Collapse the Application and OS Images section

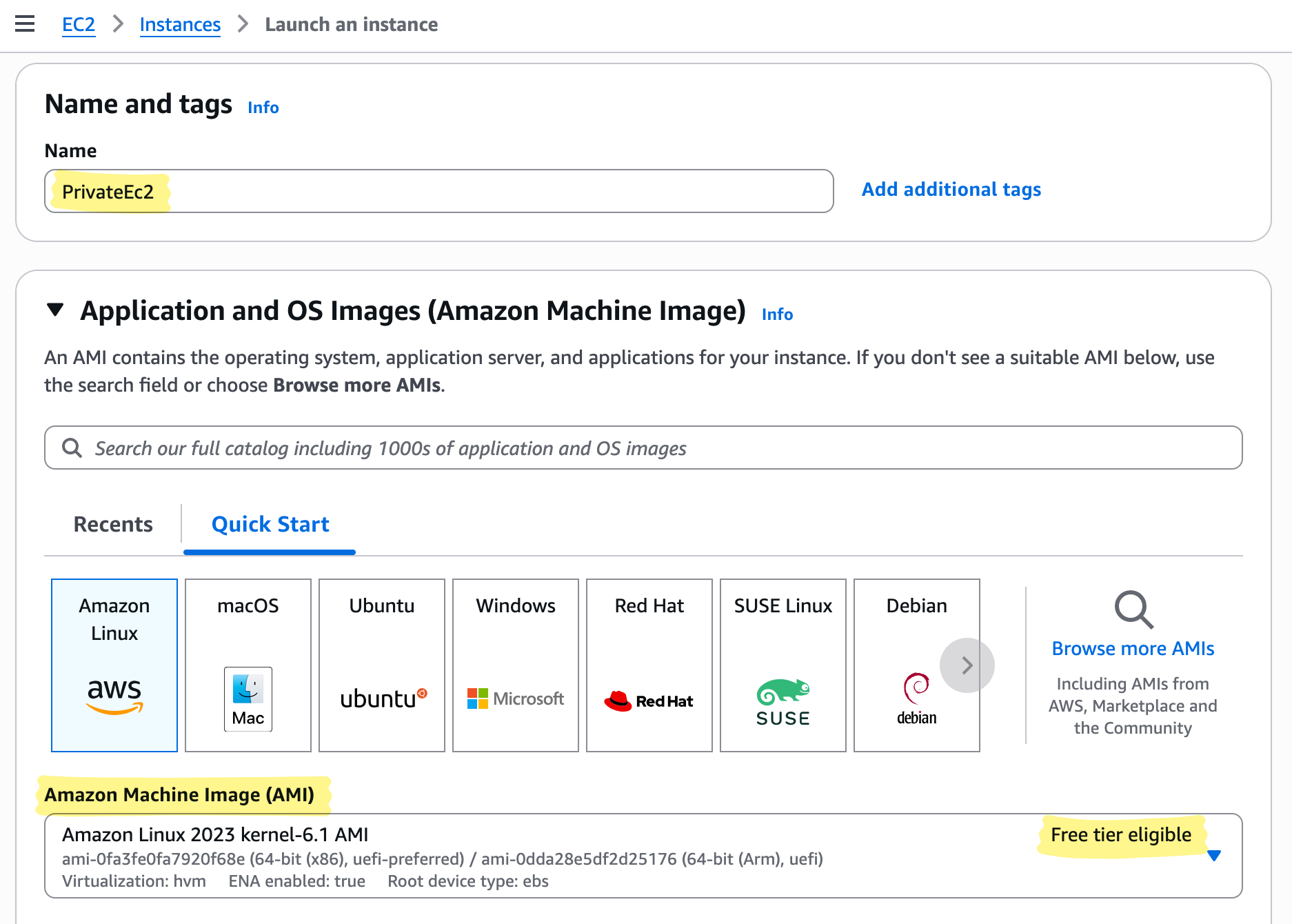point(56,310)
